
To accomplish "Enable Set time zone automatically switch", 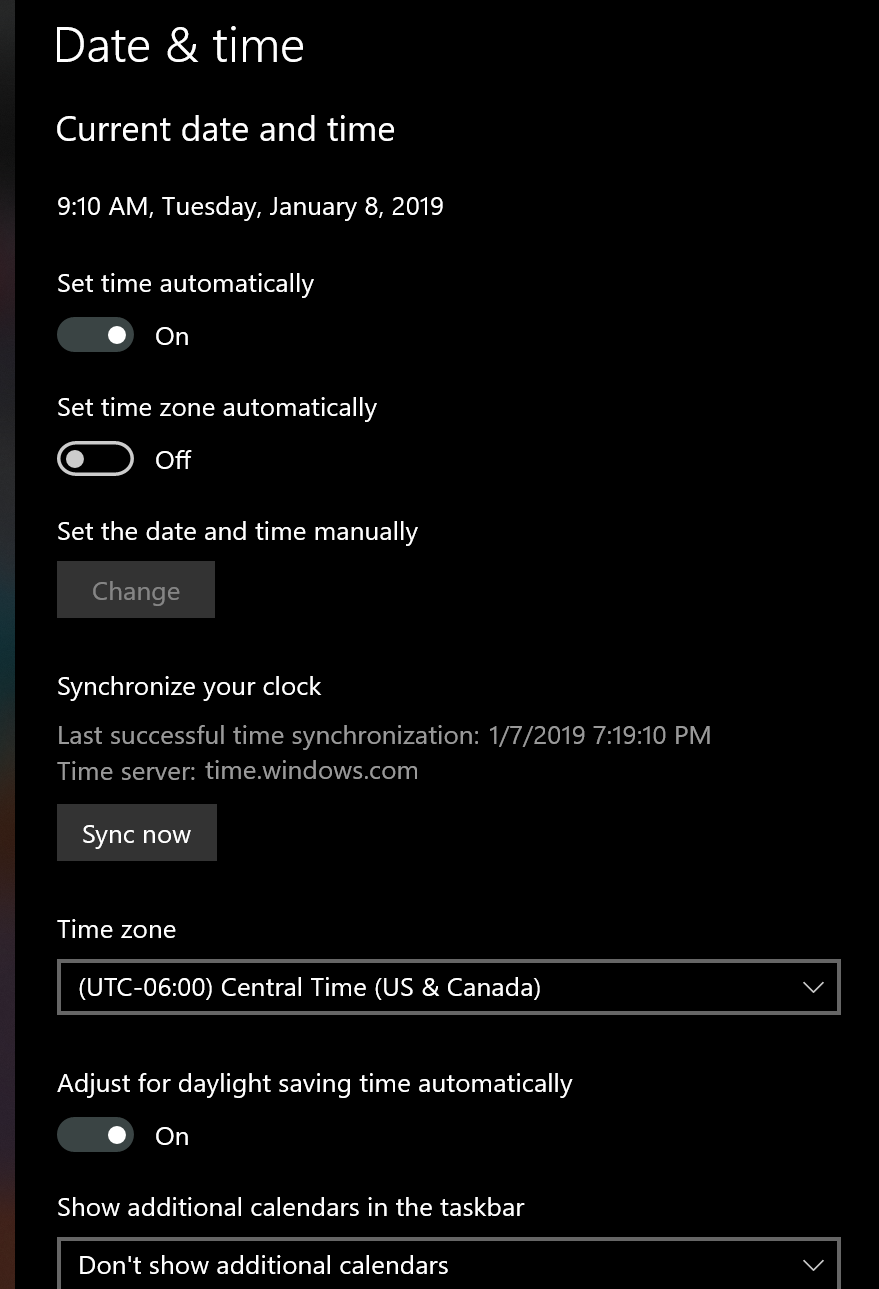I will [95, 459].
